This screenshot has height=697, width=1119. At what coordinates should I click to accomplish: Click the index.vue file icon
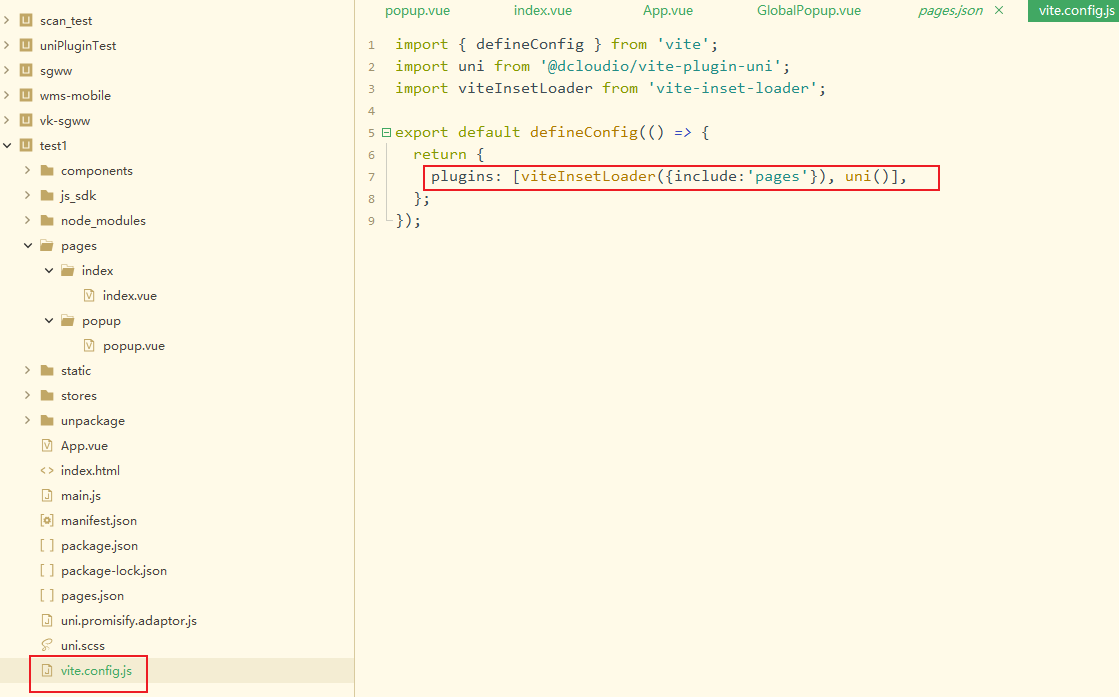[x=89, y=295]
